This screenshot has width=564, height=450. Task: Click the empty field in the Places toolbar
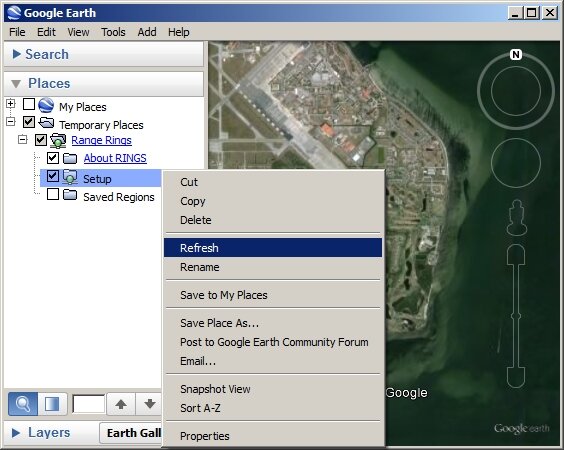pos(88,404)
